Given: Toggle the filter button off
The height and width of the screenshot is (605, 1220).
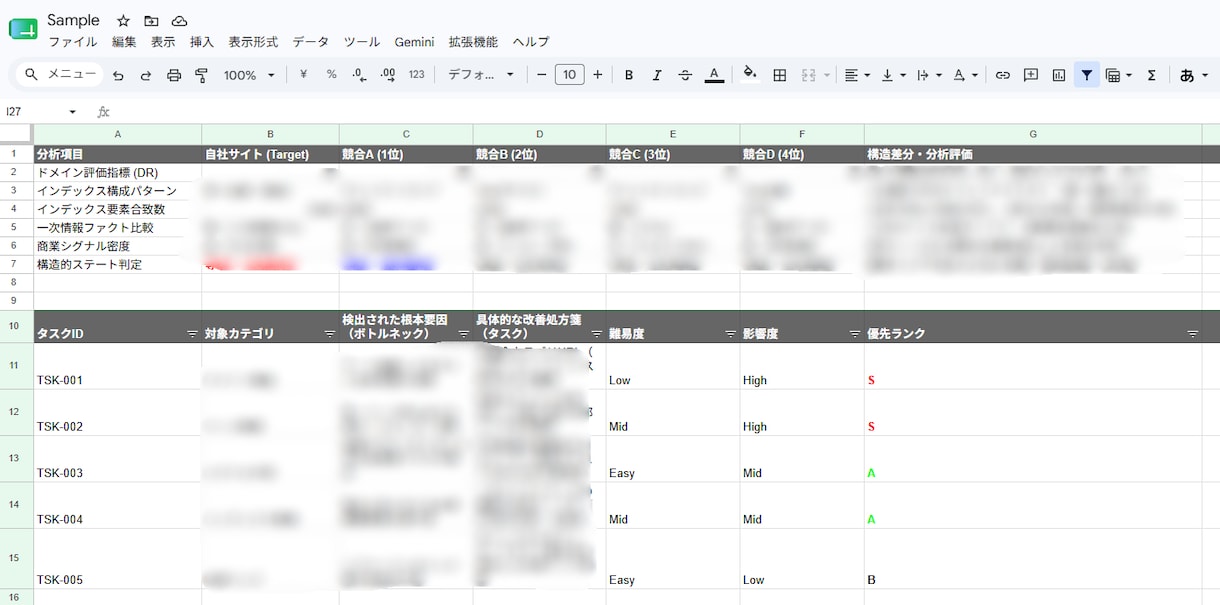Looking at the screenshot, I should (x=1087, y=75).
